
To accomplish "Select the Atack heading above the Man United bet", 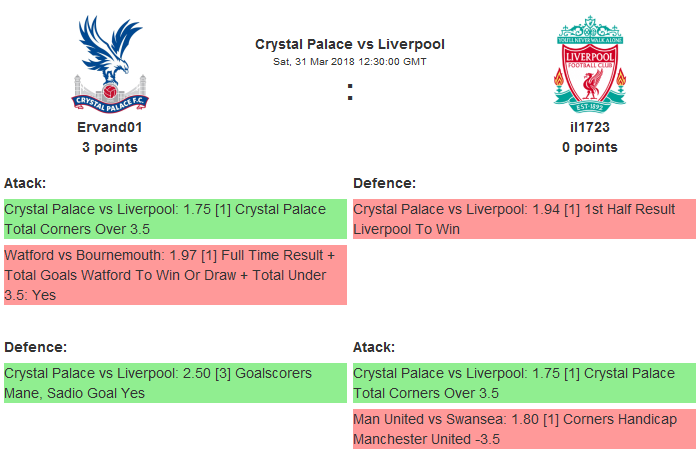I will tap(375, 347).
